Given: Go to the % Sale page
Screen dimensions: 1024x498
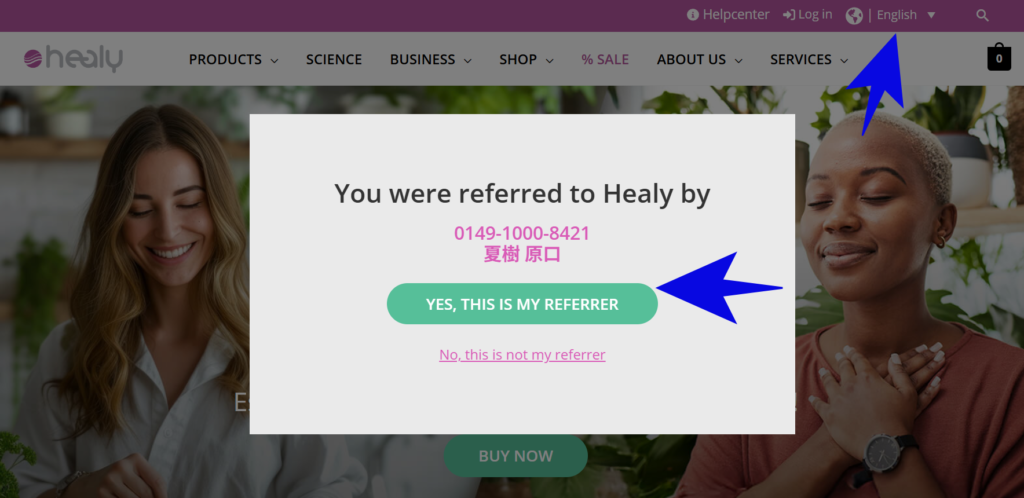Looking at the screenshot, I should click(x=605, y=59).
